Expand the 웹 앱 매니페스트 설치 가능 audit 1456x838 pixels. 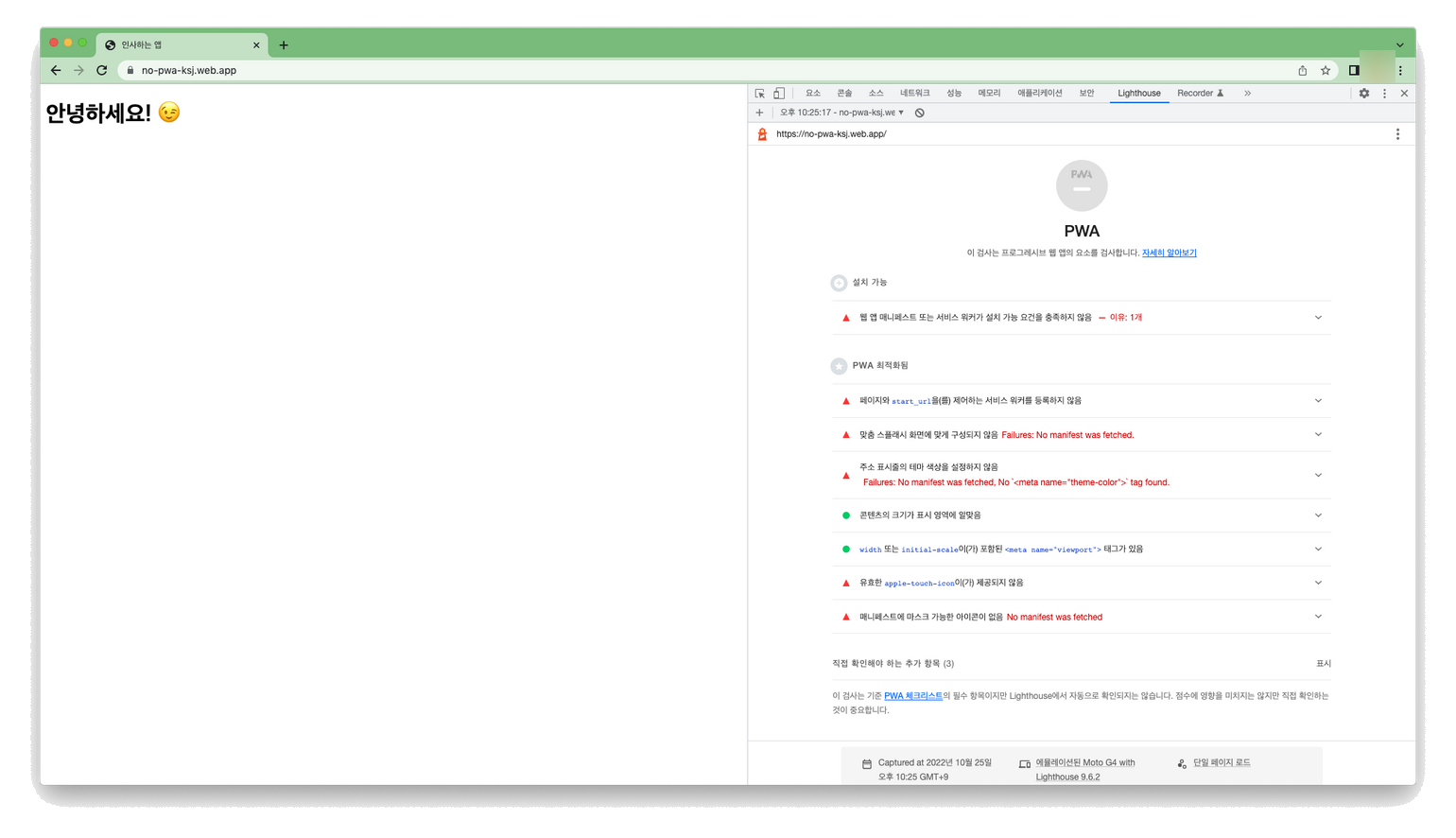[1081, 318]
